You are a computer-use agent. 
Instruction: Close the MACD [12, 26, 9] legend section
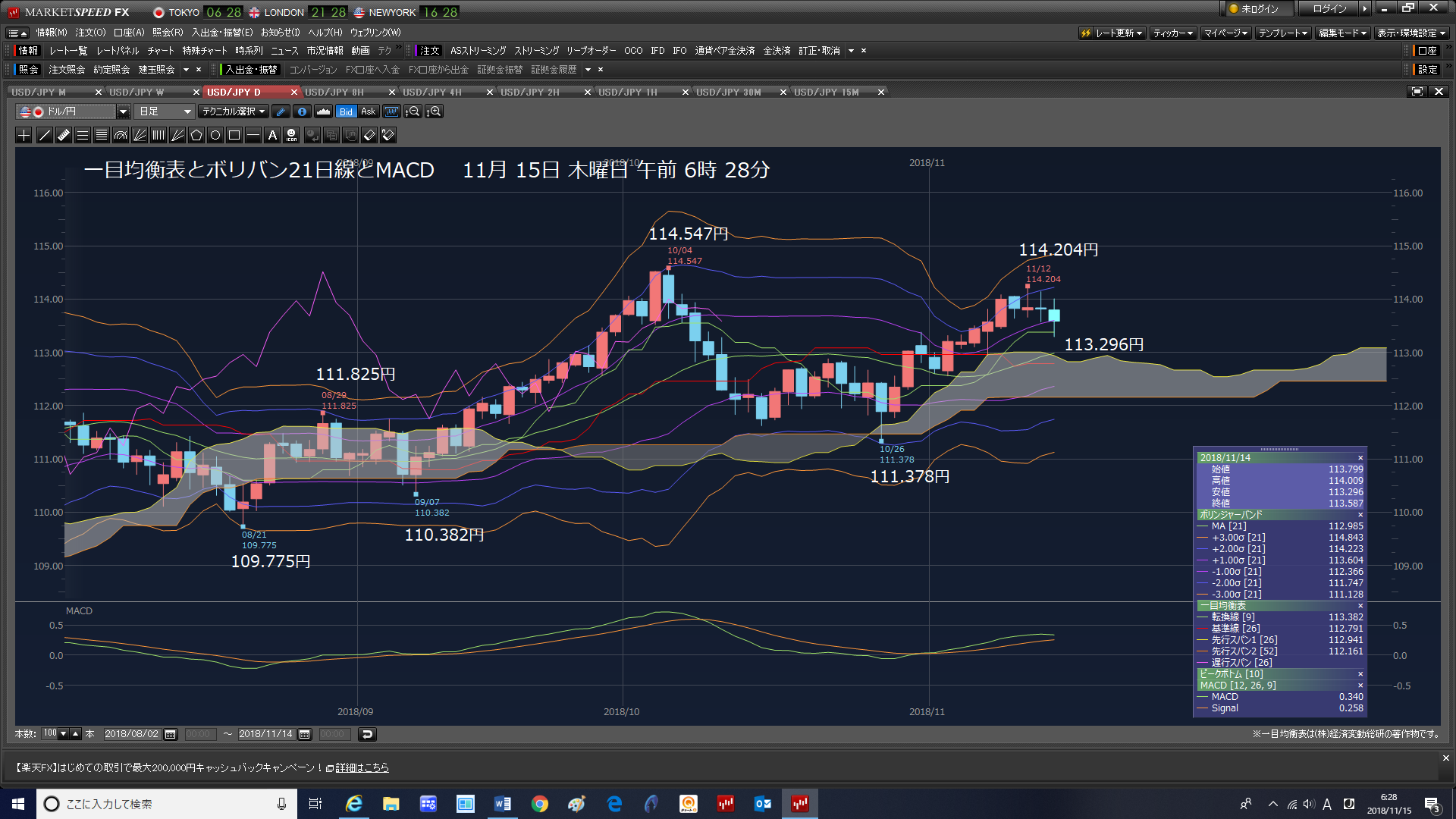(1360, 686)
